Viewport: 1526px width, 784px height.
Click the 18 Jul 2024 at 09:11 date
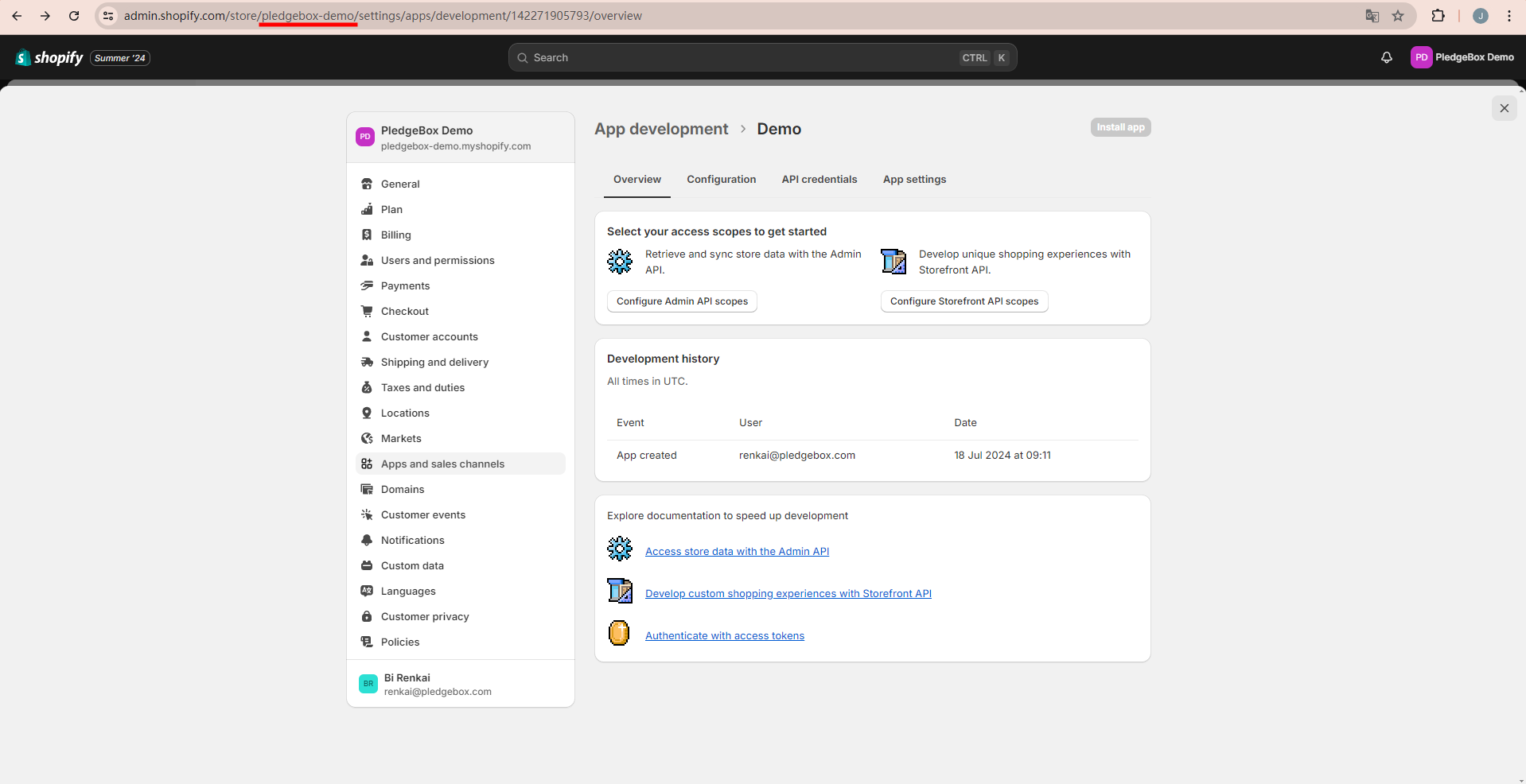[1002, 456]
